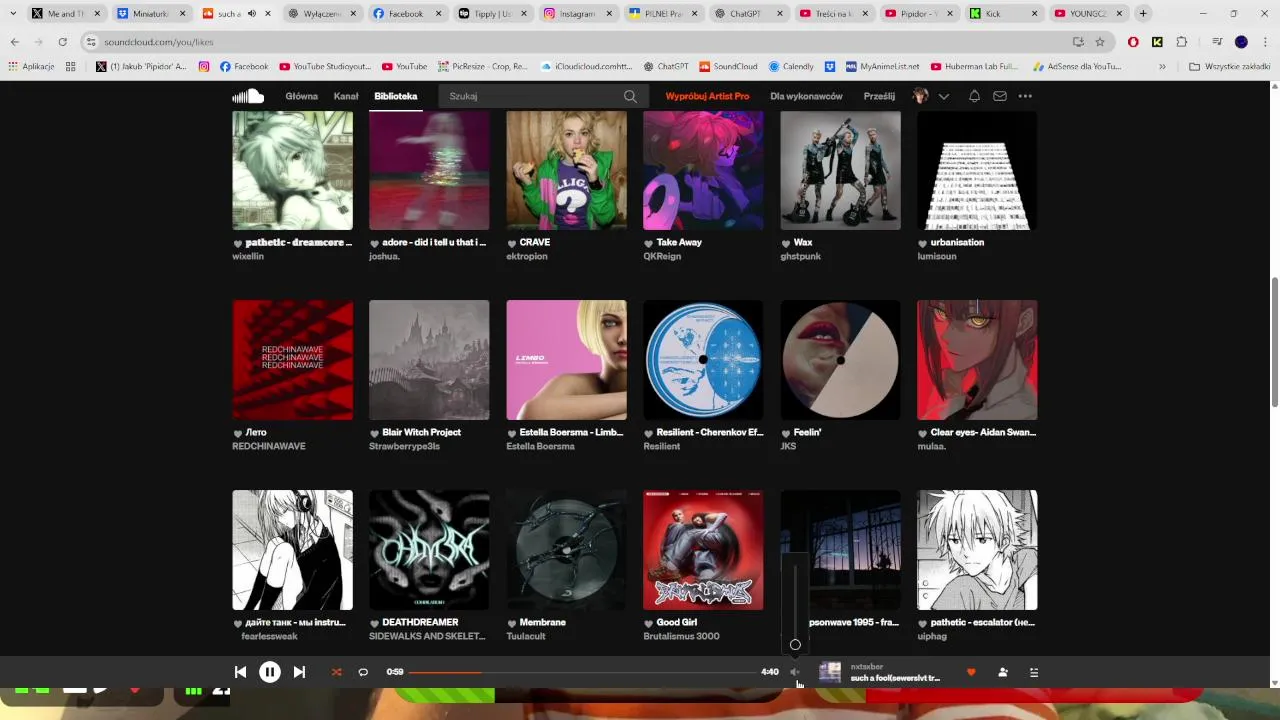Screen dimensions: 1280x720
Task: Show more bookmarks chevron
Action: pyautogui.click(x=1162, y=66)
